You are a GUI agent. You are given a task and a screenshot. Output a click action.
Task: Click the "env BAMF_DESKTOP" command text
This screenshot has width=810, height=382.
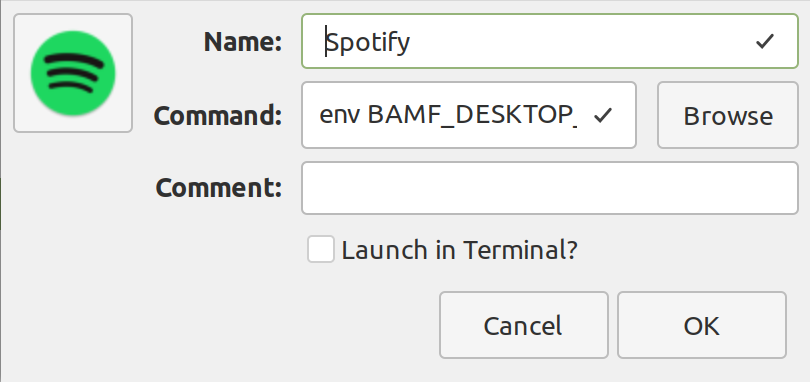pos(448,115)
